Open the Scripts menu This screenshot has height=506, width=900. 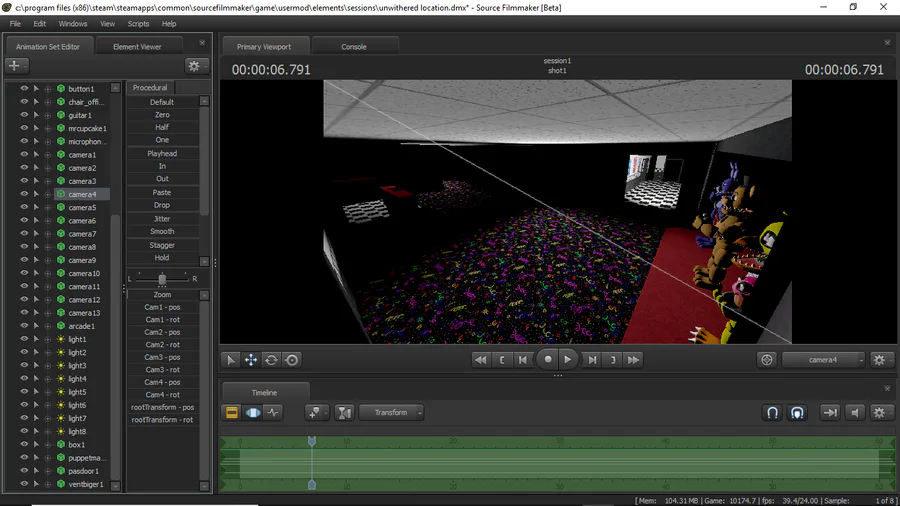point(138,24)
